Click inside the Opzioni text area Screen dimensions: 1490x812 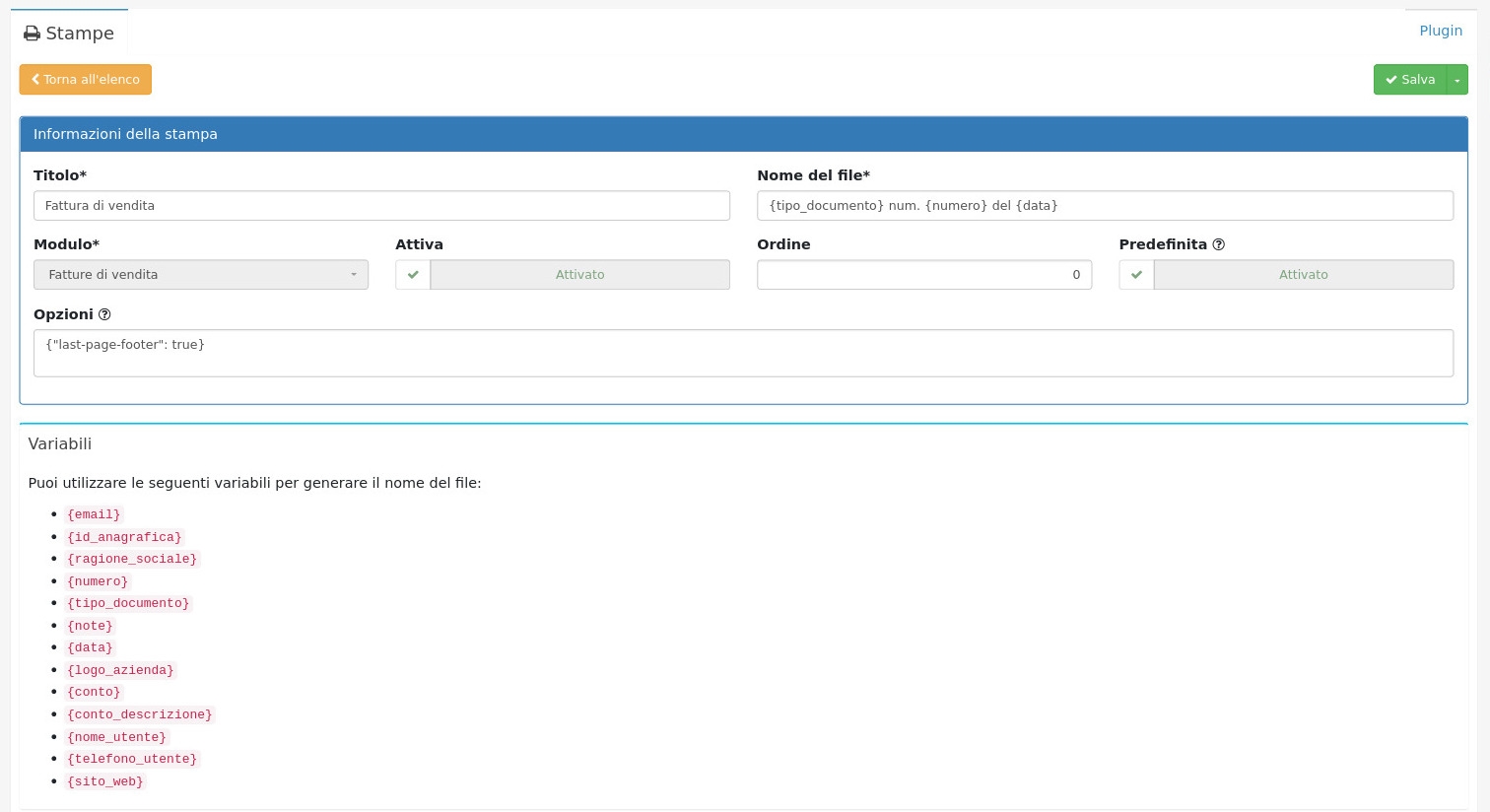coord(743,353)
